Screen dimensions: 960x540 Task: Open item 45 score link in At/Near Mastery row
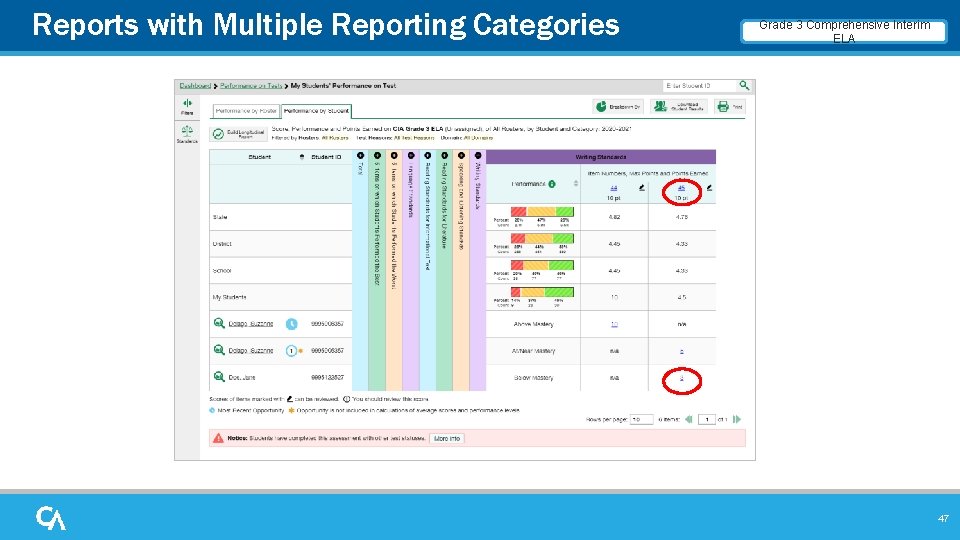click(681, 351)
